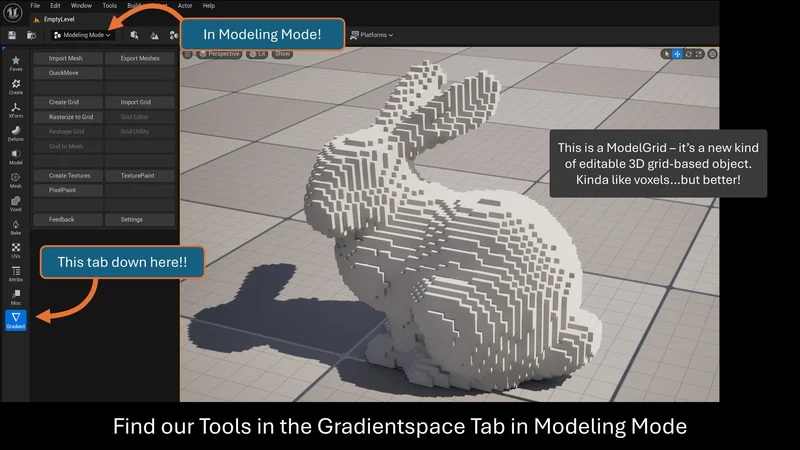Click the Create Textures button

coord(68,176)
